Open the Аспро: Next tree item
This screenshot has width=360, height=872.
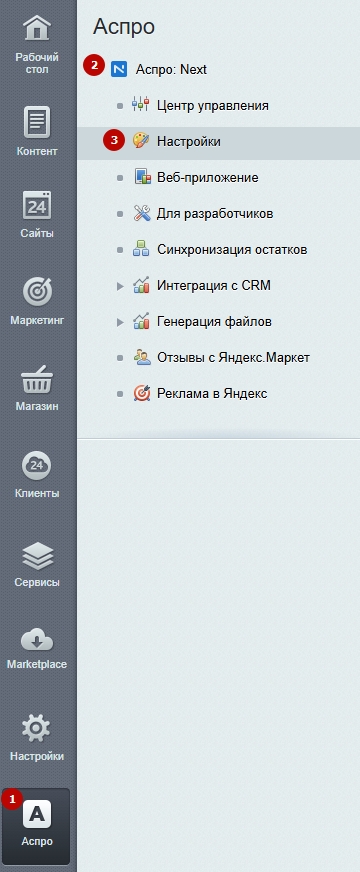coord(171,70)
